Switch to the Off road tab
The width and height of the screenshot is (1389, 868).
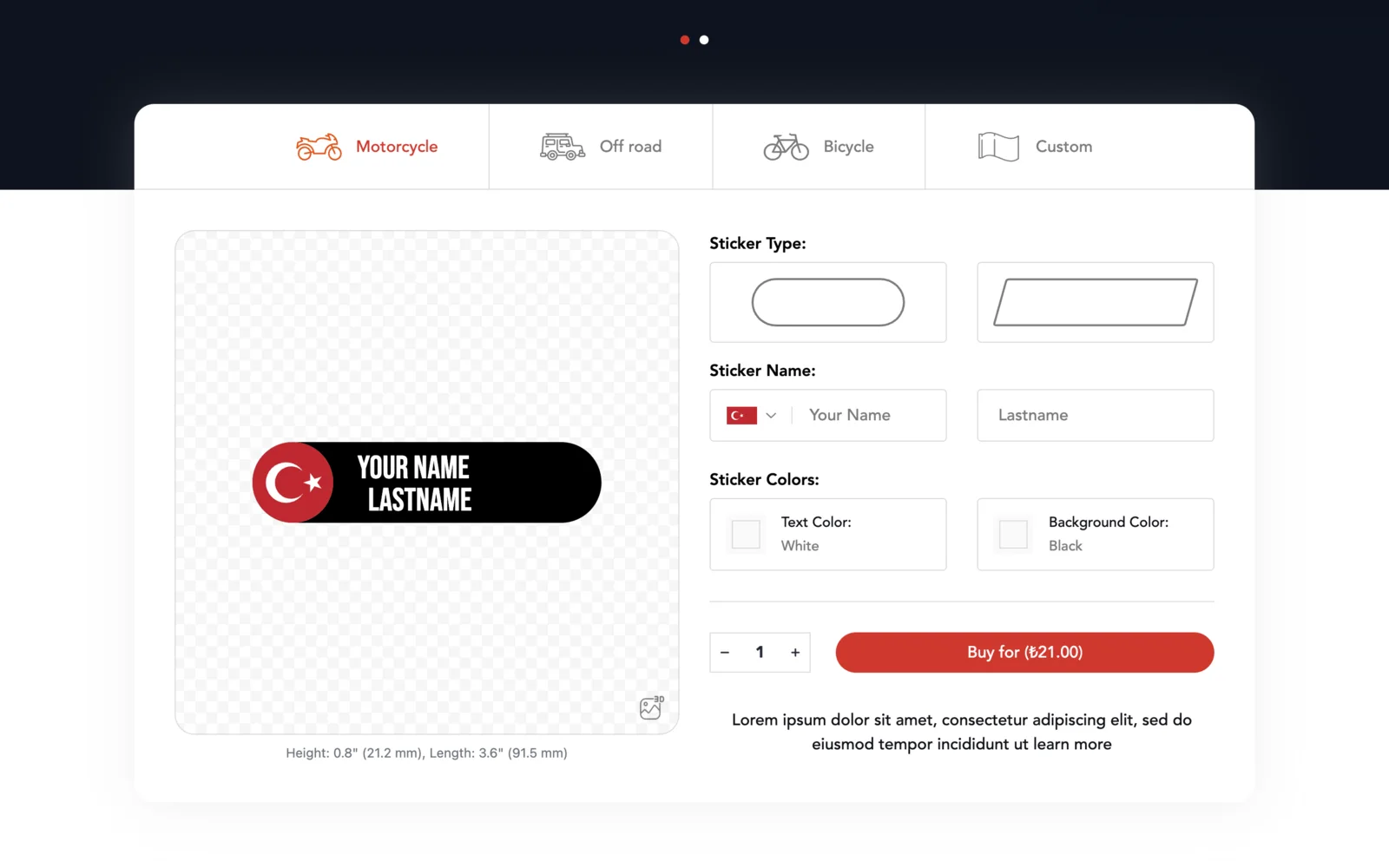pyautogui.click(x=601, y=147)
